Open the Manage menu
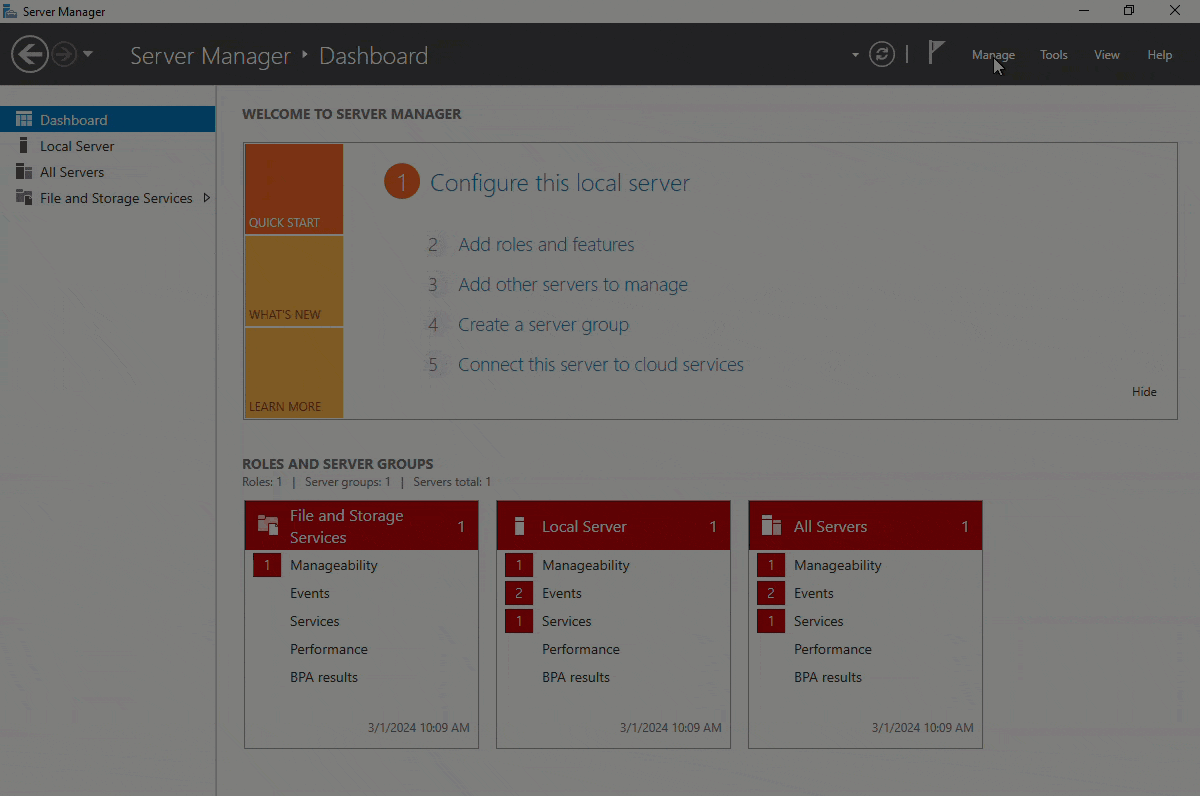Screen dimensions: 1200x796 pos(992,55)
